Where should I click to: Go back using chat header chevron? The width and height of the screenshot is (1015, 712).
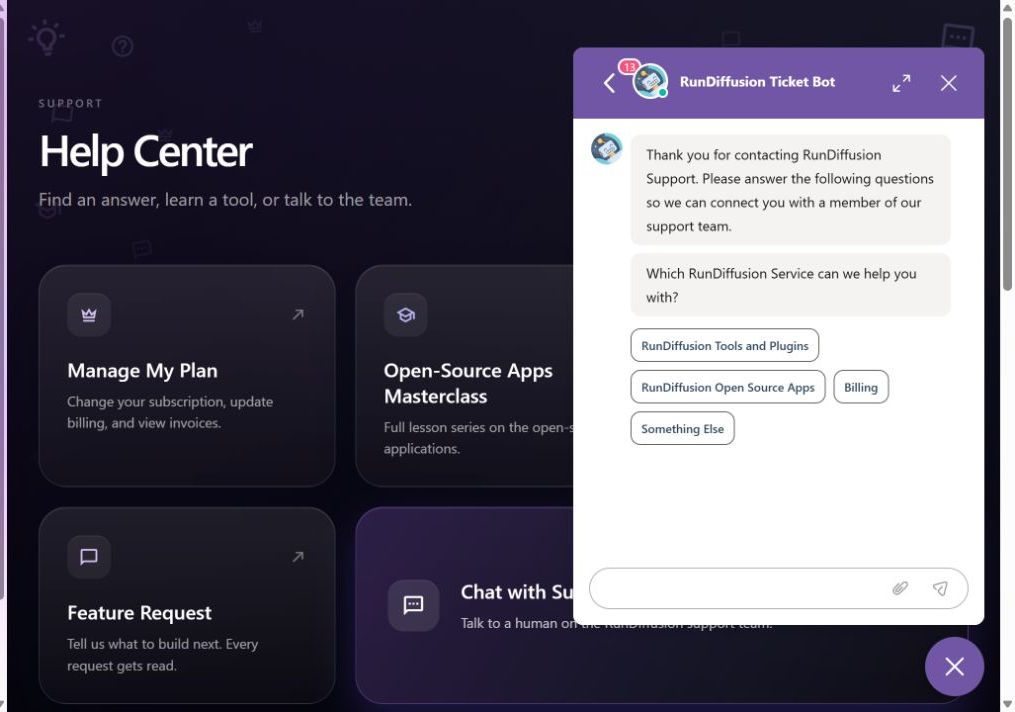[x=609, y=83]
